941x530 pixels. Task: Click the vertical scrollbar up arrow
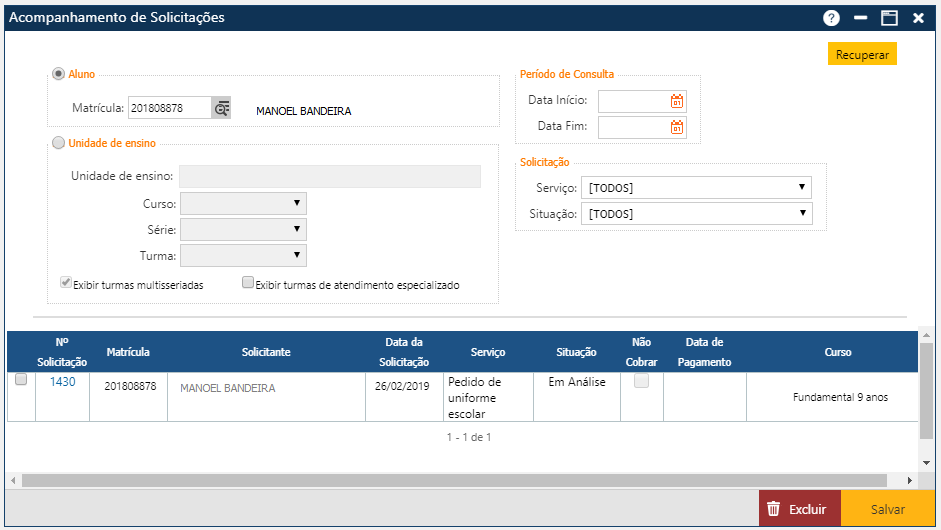coord(926,335)
